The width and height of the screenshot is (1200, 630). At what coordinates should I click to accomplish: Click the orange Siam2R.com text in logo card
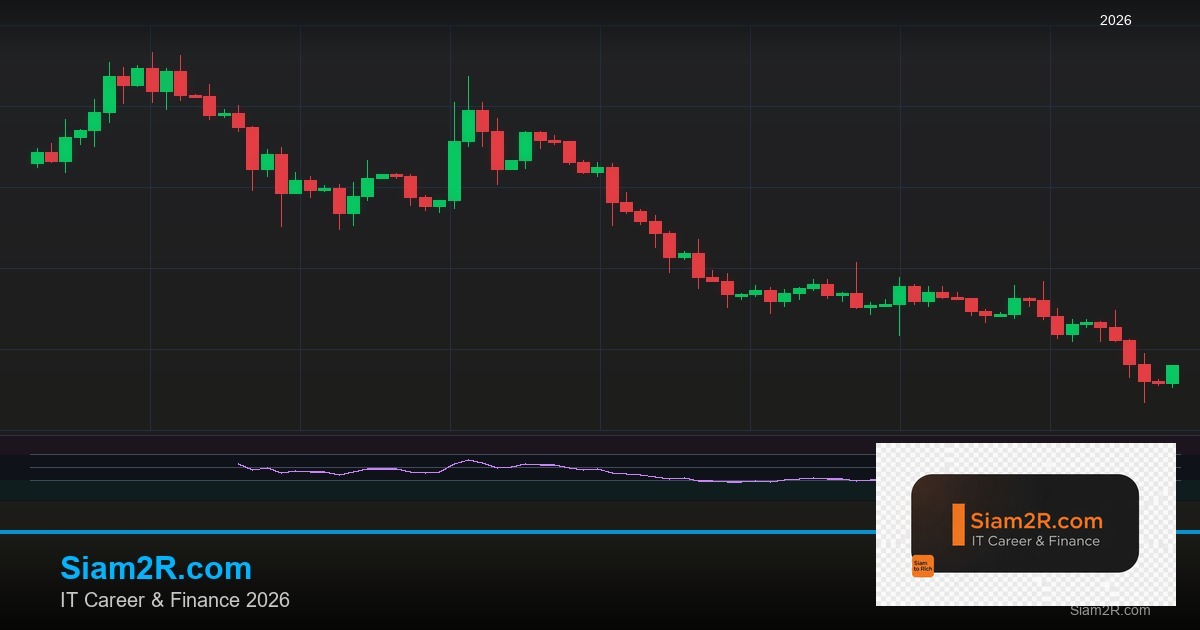click(1037, 521)
